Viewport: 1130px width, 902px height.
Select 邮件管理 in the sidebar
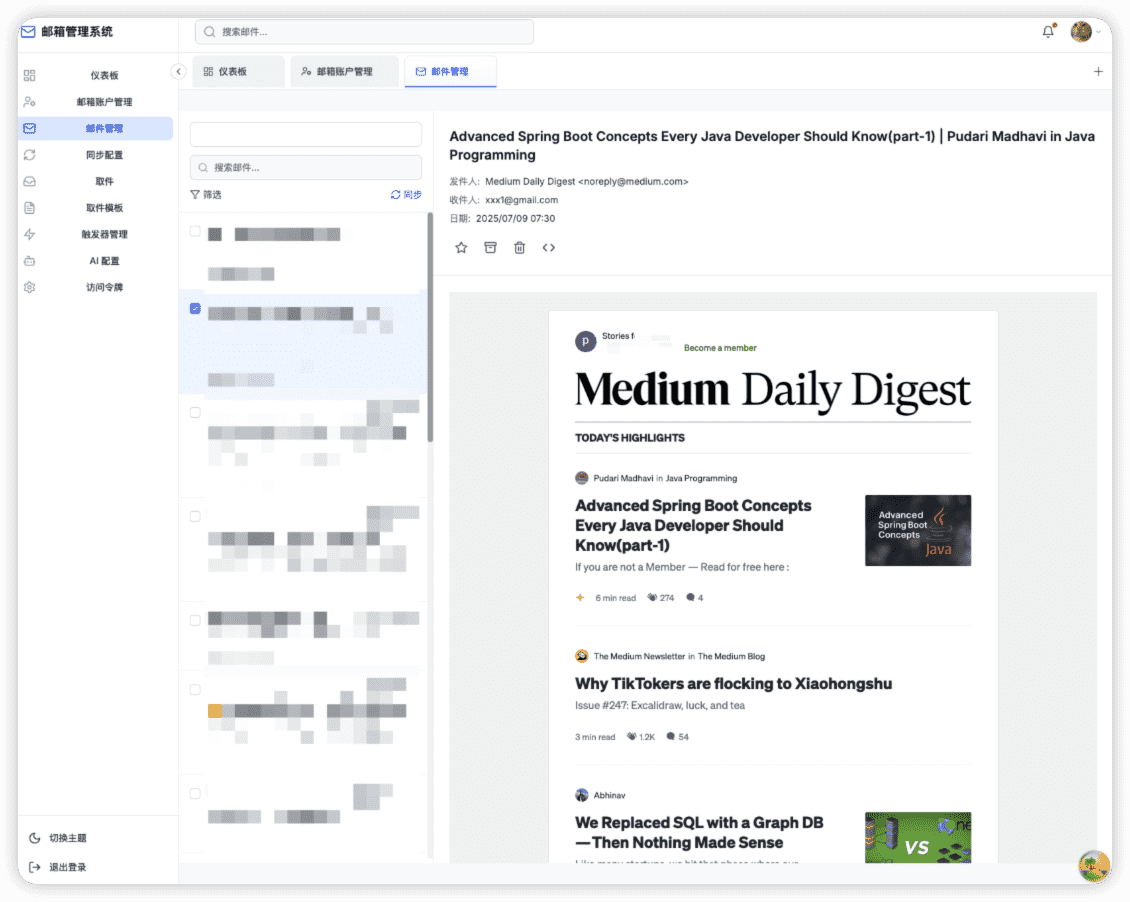pos(95,128)
